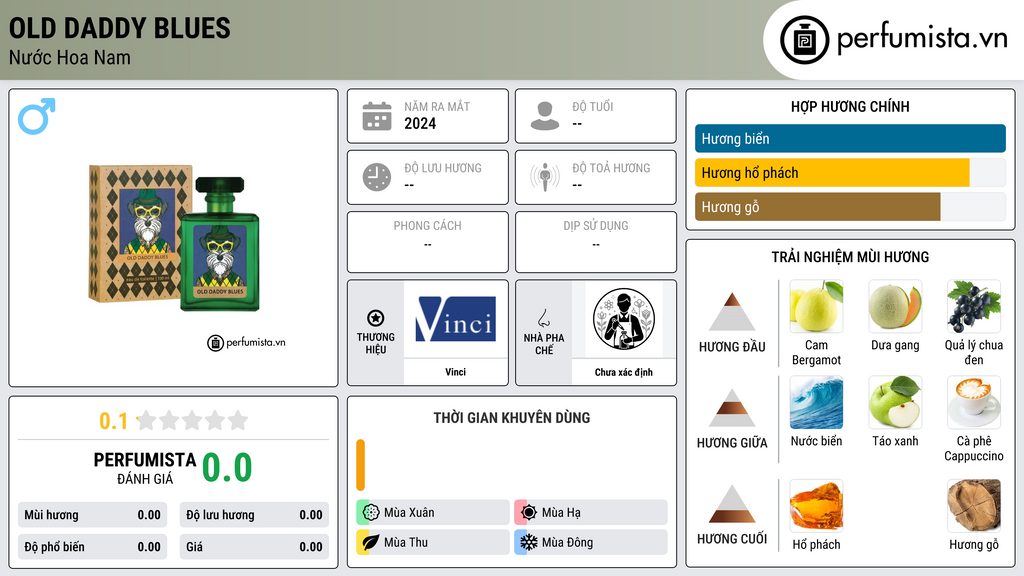The image size is (1024, 576).
Task: Click the perfumista.vn watermark under the bottle
Action: (246, 342)
